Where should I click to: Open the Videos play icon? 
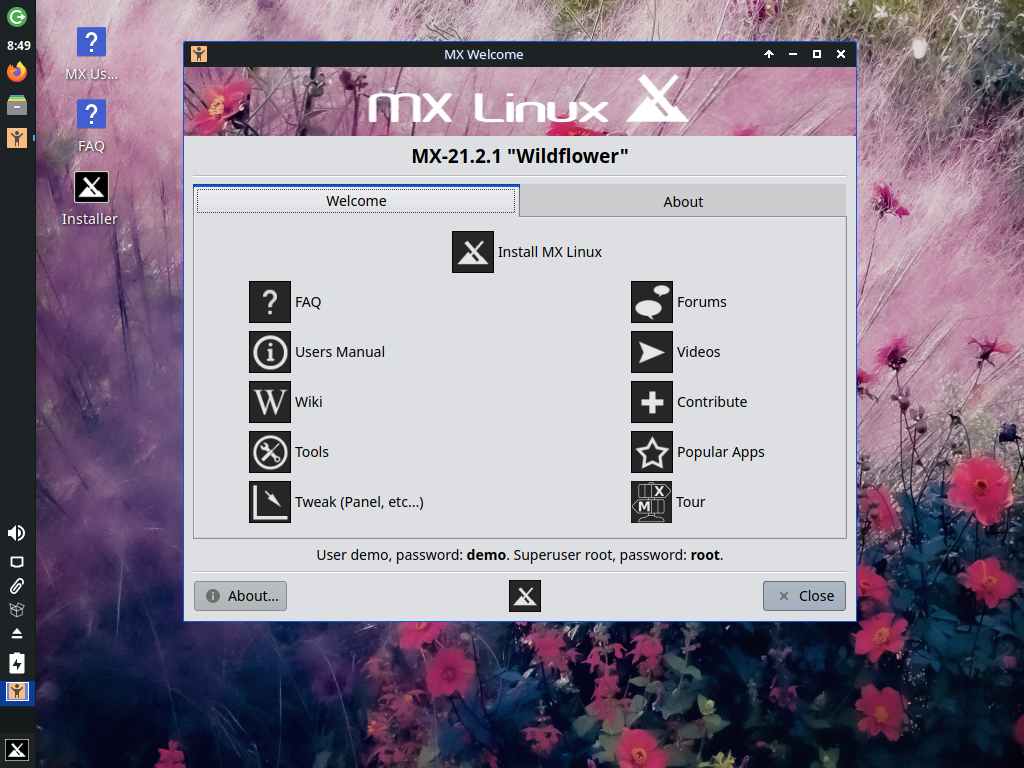point(652,352)
